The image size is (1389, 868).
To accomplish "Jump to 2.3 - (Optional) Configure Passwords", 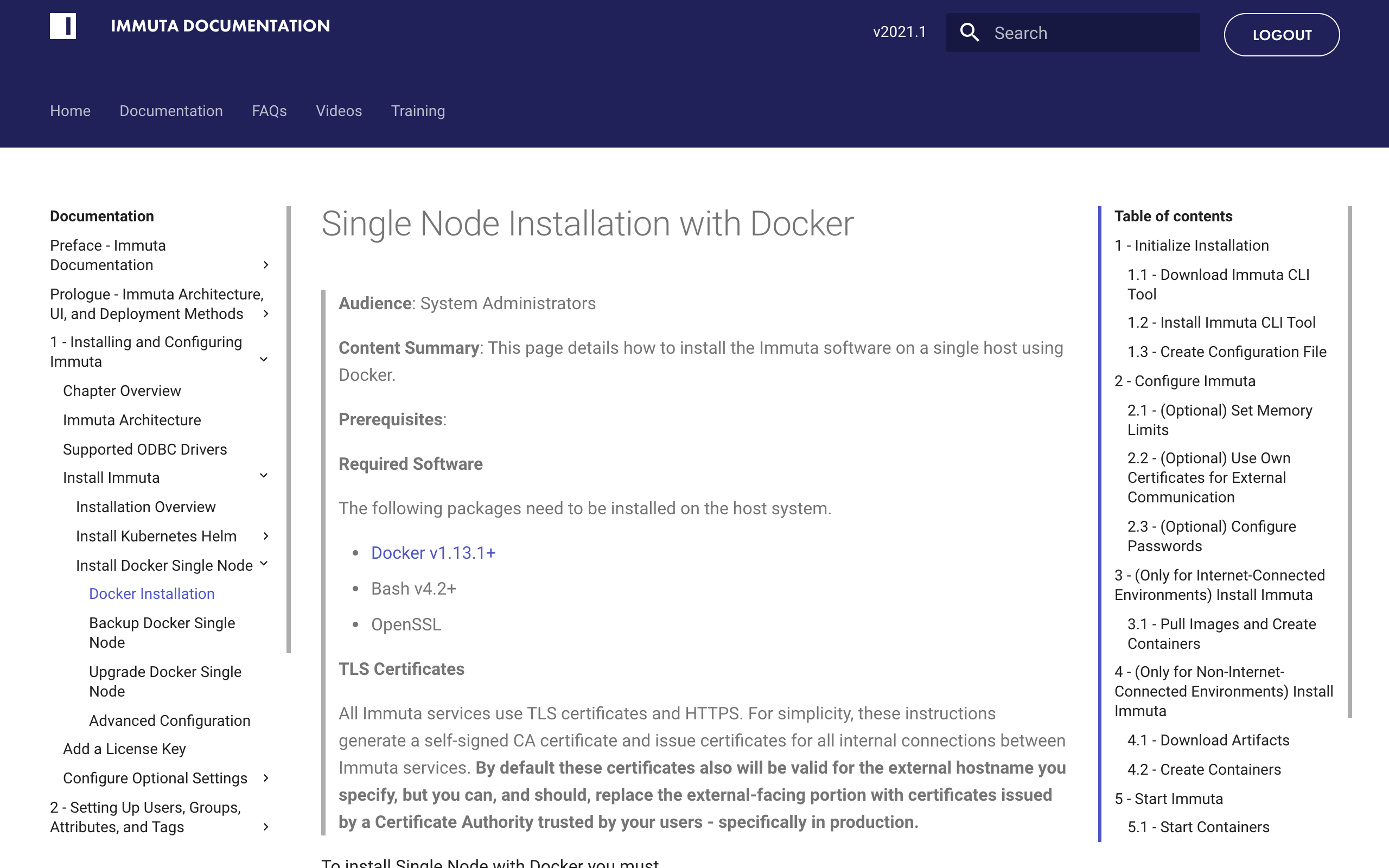I will [x=1212, y=536].
